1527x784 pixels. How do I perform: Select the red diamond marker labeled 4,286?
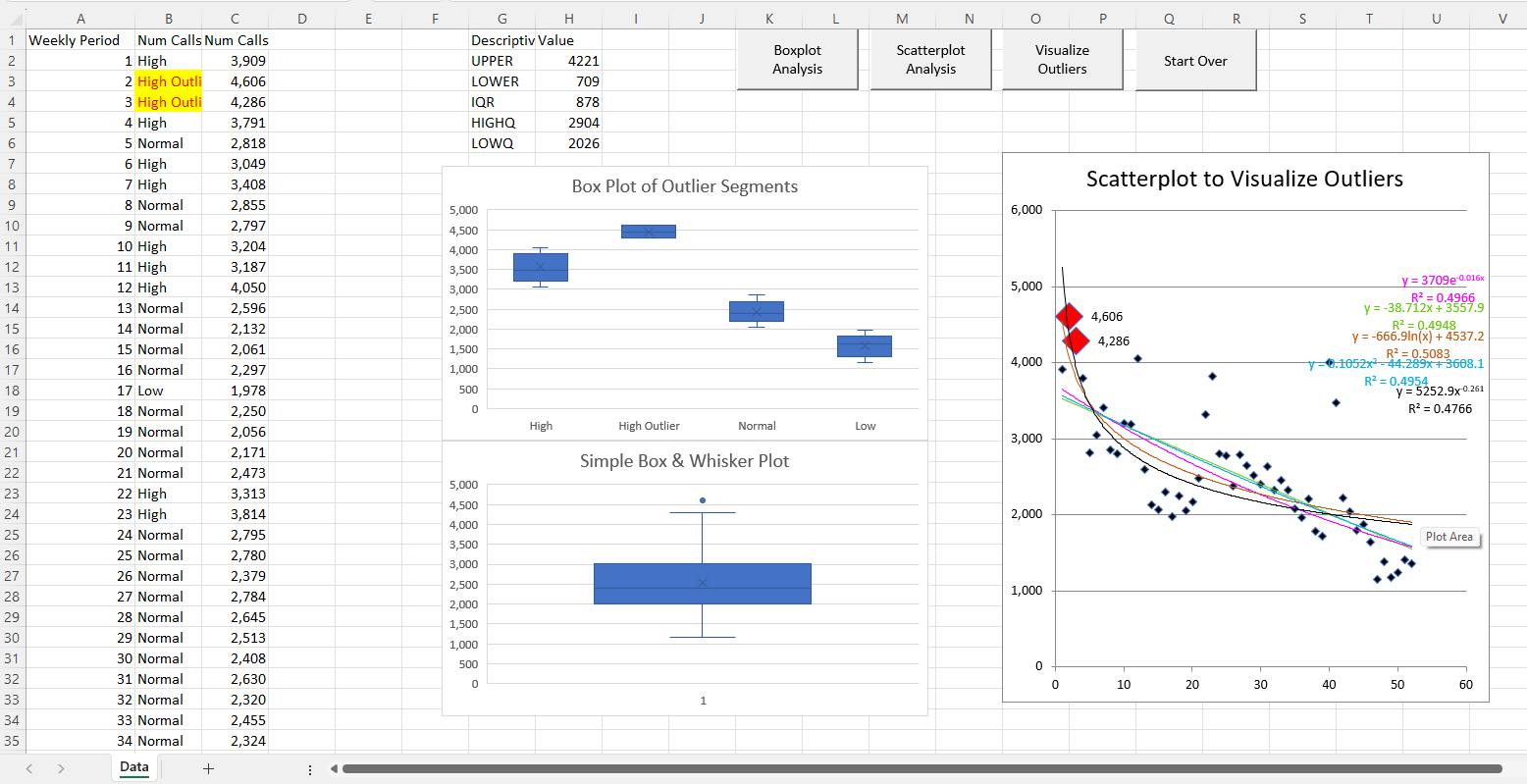1076,342
